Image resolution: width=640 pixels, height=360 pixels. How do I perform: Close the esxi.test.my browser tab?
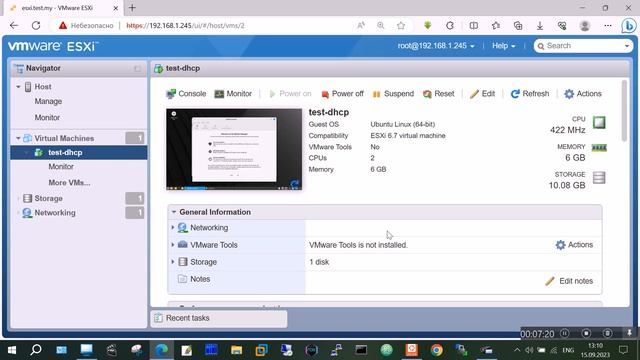tap(116, 8)
